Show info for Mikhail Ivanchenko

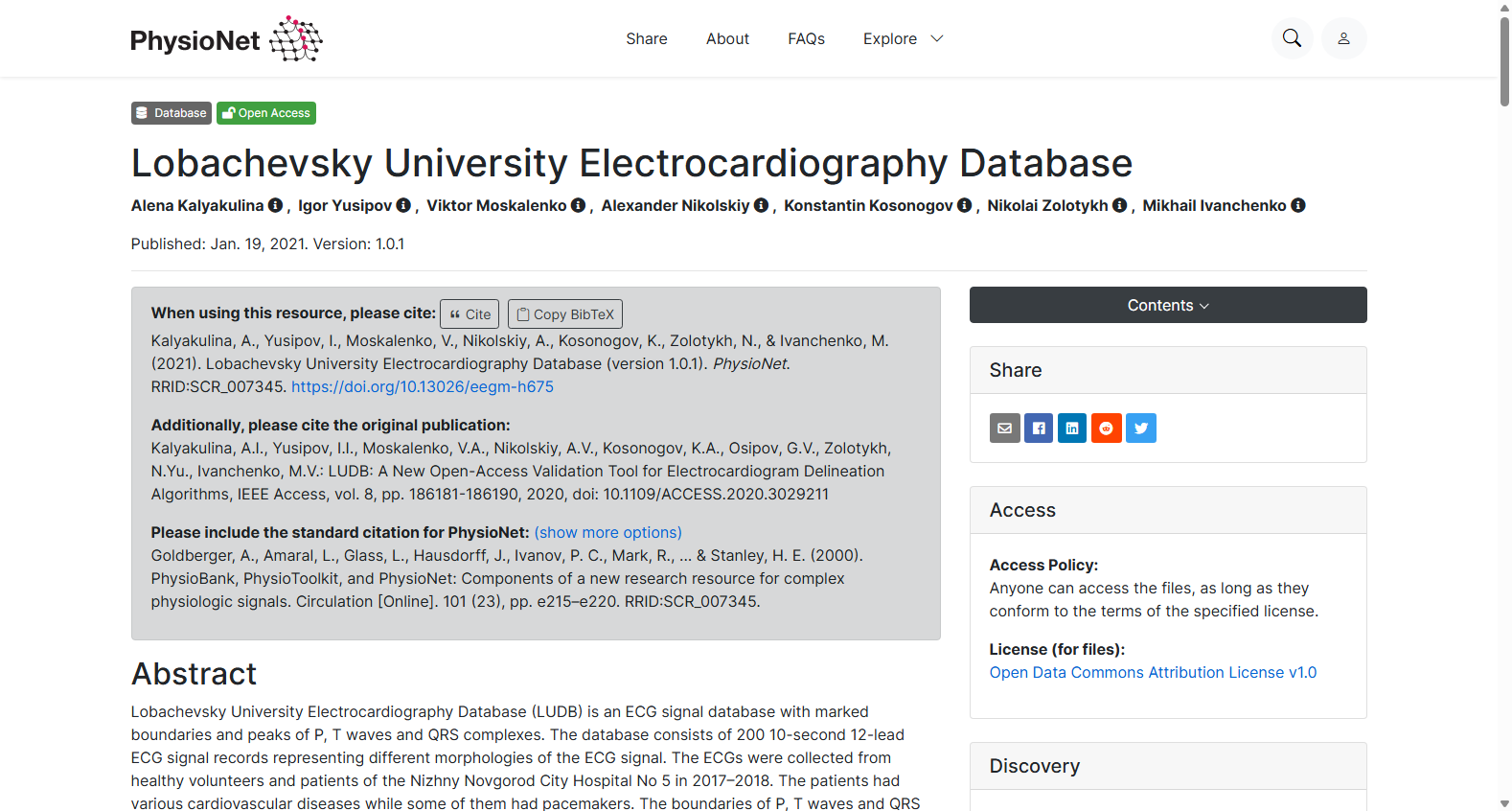tap(1298, 205)
